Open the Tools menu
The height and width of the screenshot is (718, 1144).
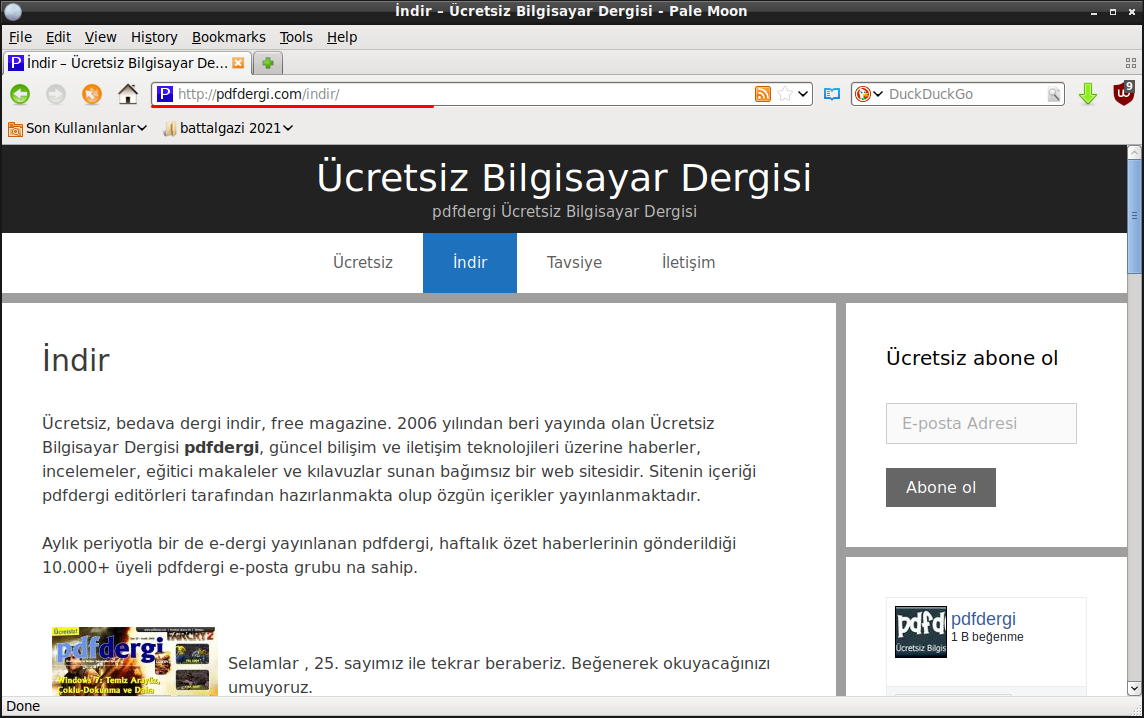(x=296, y=37)
